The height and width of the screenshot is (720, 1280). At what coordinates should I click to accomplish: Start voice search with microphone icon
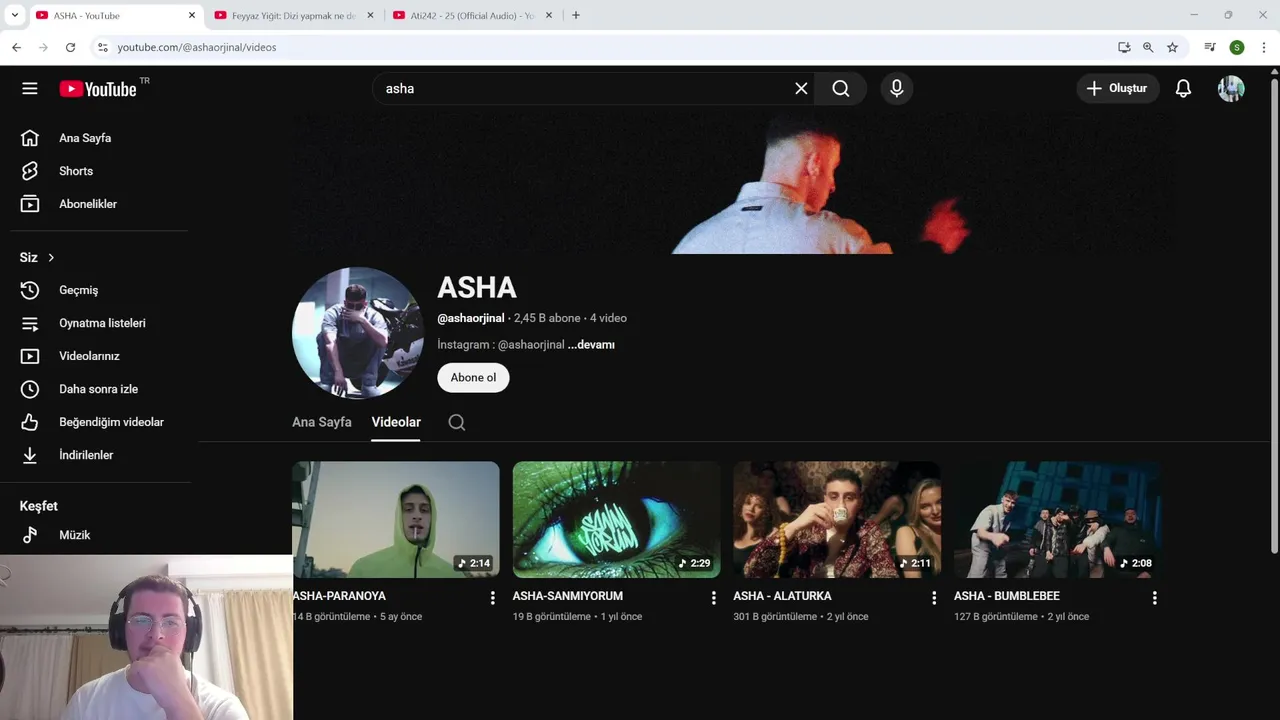[x=897, y=89]
